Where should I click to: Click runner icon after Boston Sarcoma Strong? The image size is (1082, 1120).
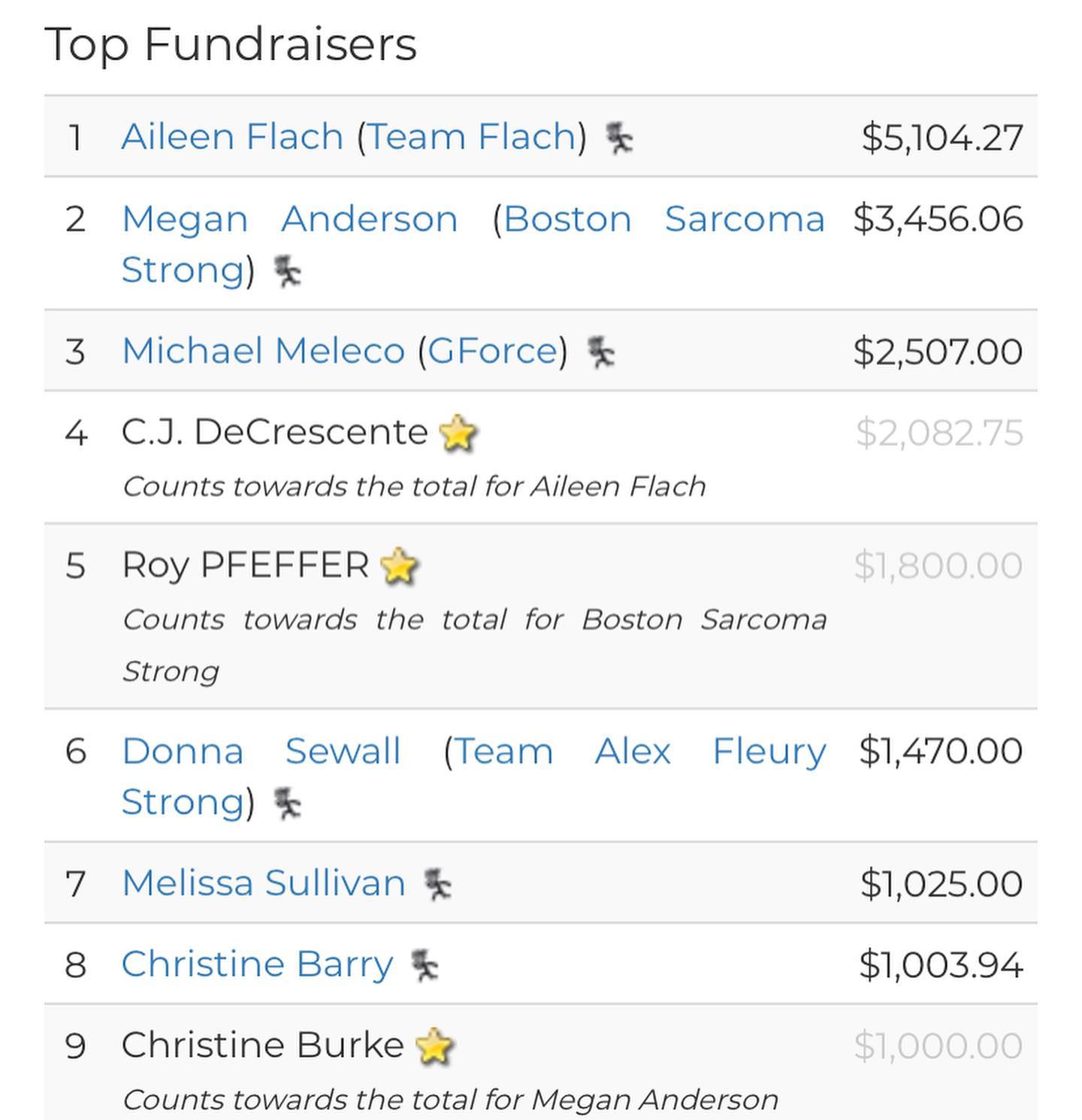[x=287, y=271]
